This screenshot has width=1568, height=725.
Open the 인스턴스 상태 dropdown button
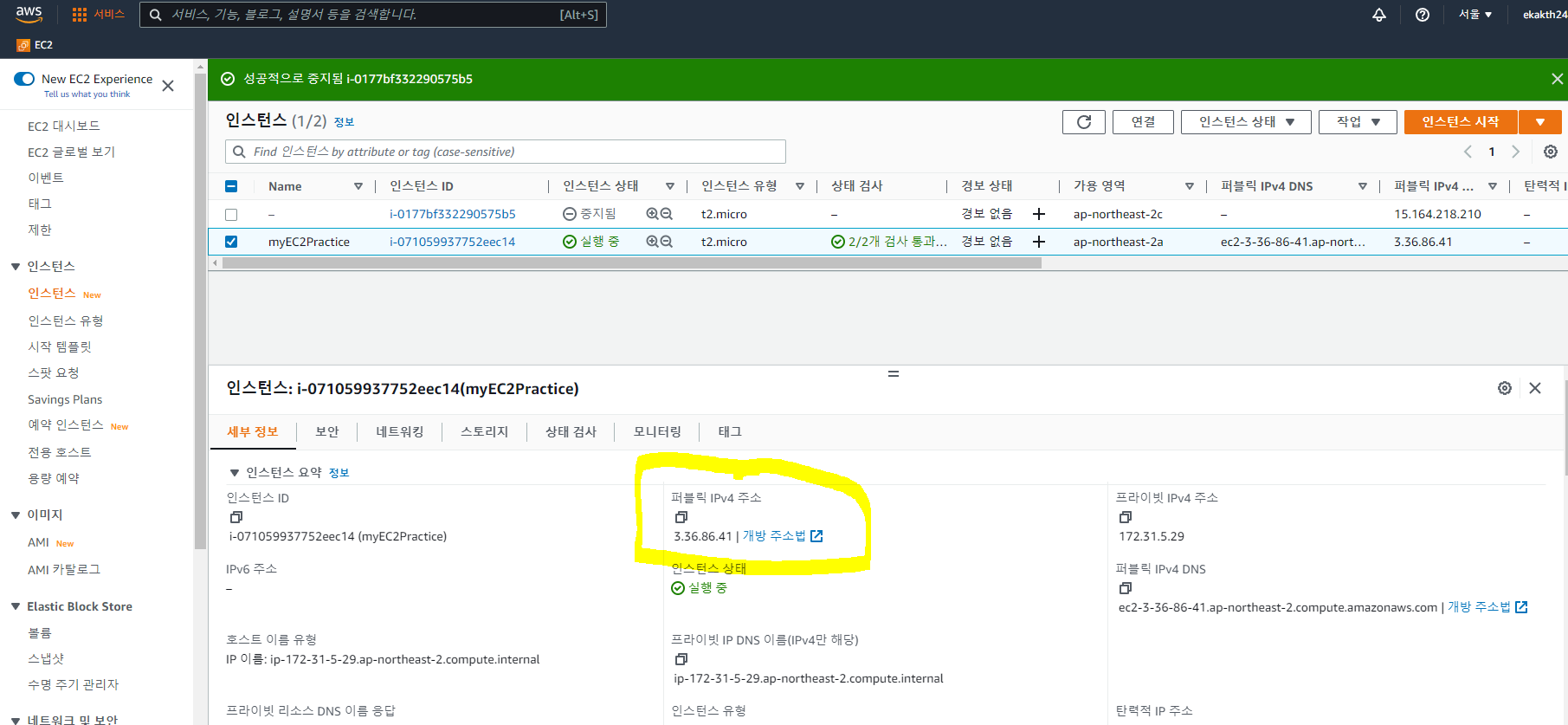[x=1246, y=122]
